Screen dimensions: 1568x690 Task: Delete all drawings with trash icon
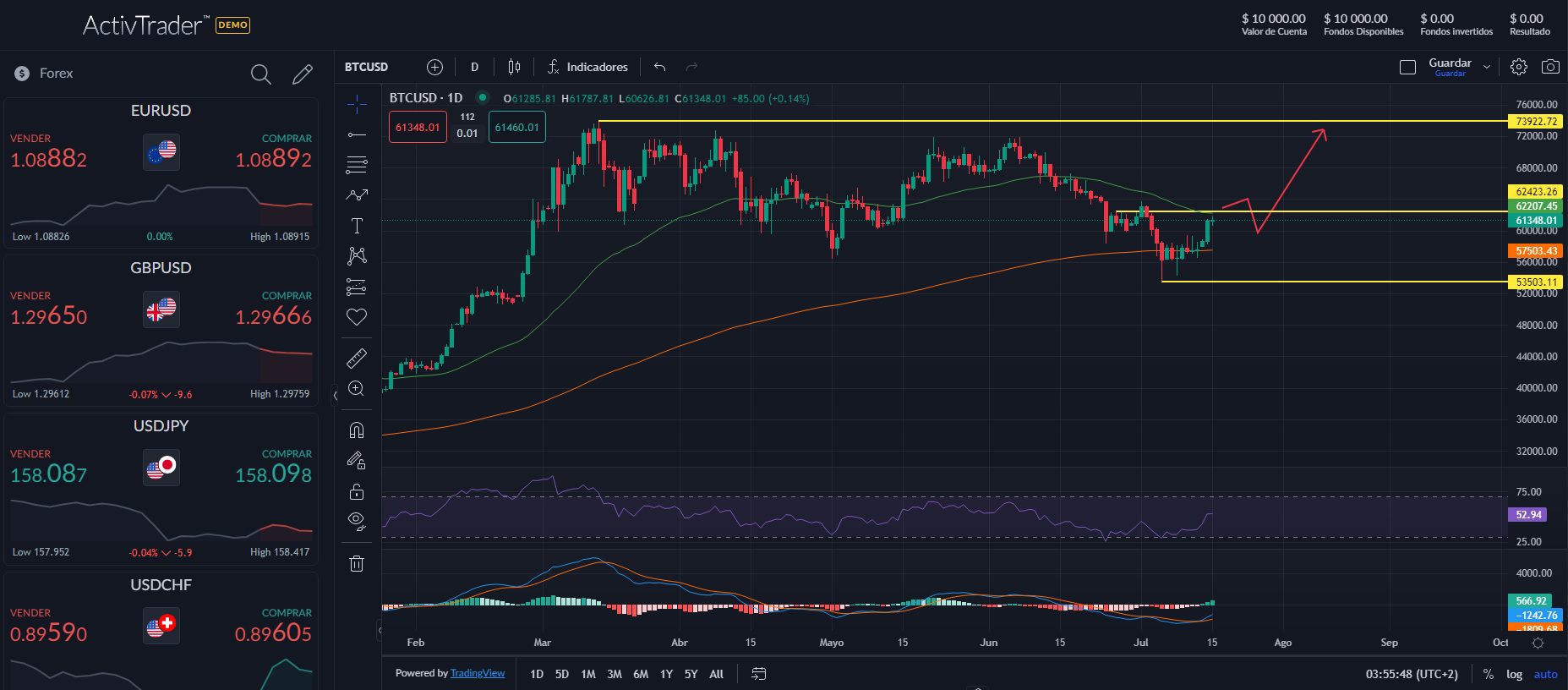pos(357,564)
